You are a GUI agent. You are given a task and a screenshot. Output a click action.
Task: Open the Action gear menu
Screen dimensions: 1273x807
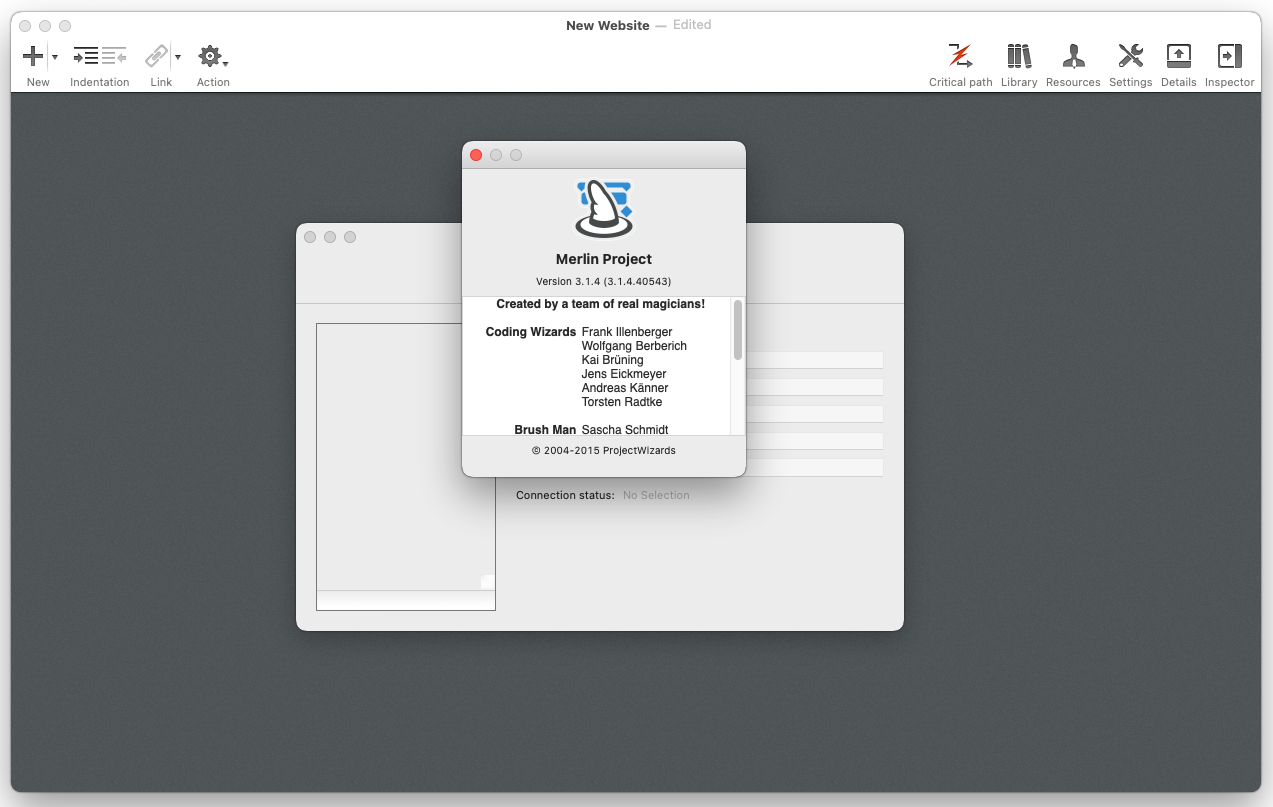click(x=212, y=57)
